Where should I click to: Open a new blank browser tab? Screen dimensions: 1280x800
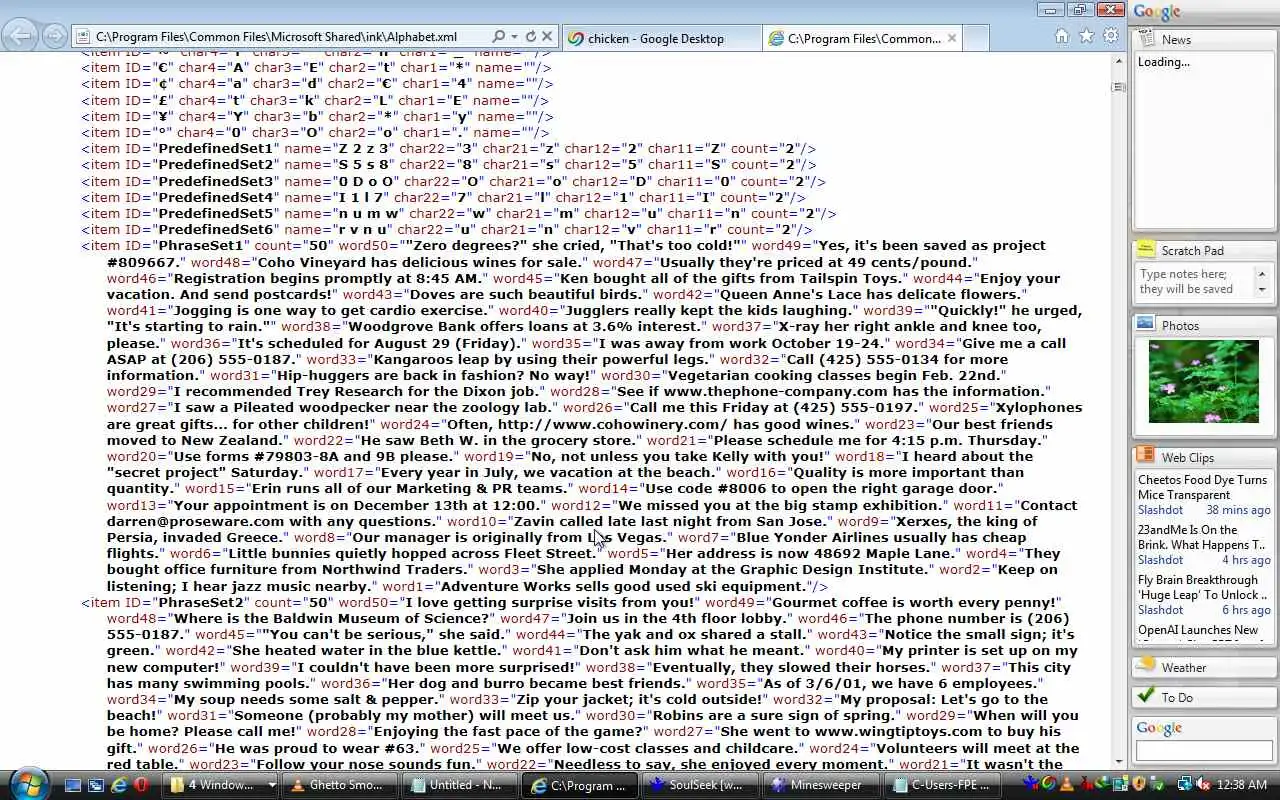click(x=977, y=39)
